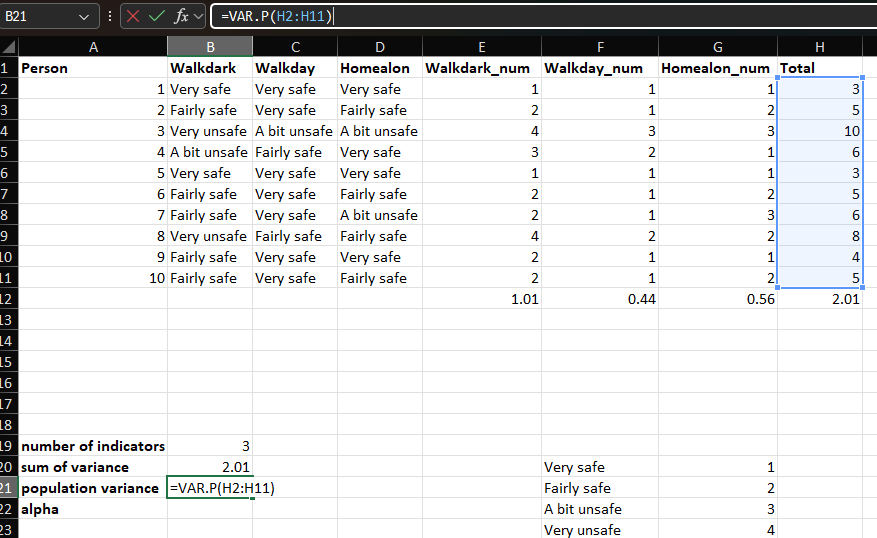The height and width of the screenshot is (538, 877).
Task: Click the Select All corner triangle
Action: pyautogui.click(x=9, y=48)
